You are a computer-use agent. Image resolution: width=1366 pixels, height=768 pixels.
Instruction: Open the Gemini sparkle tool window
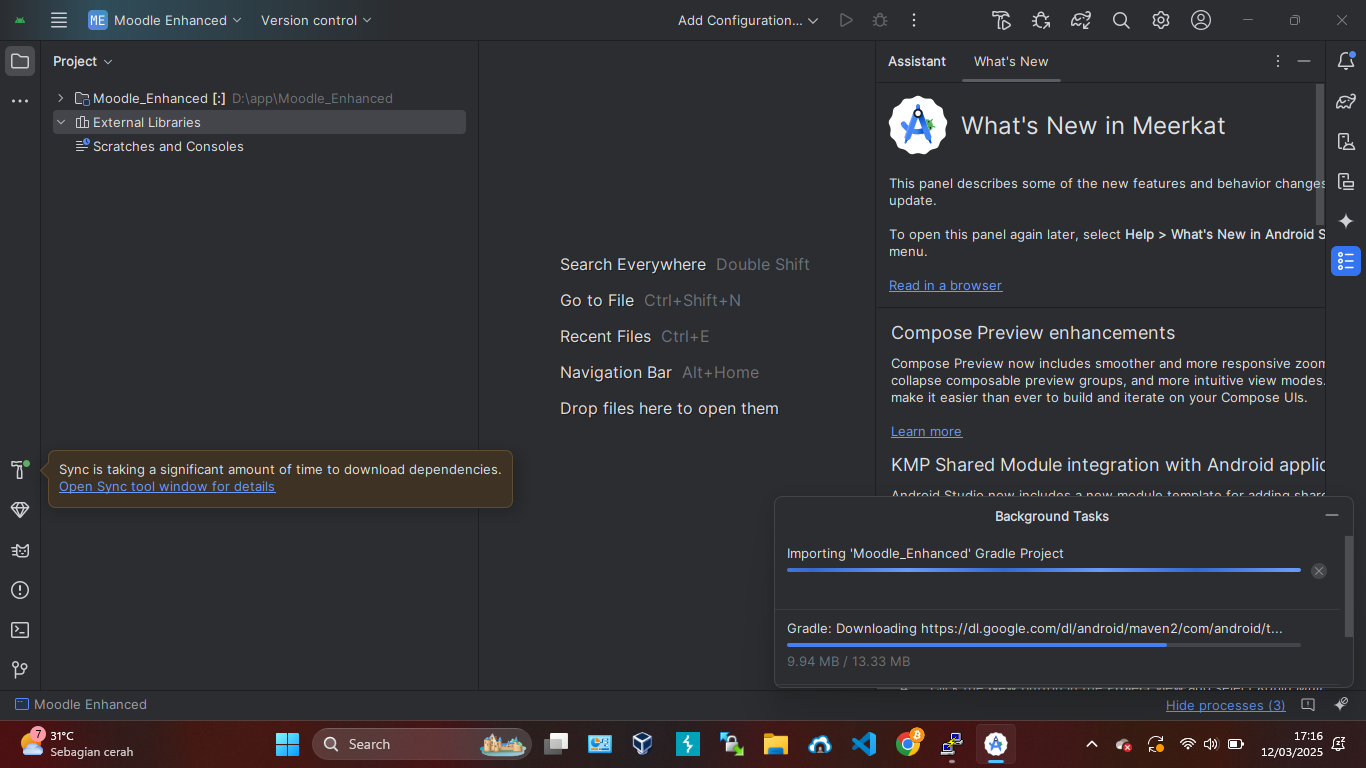point(1346,221)
